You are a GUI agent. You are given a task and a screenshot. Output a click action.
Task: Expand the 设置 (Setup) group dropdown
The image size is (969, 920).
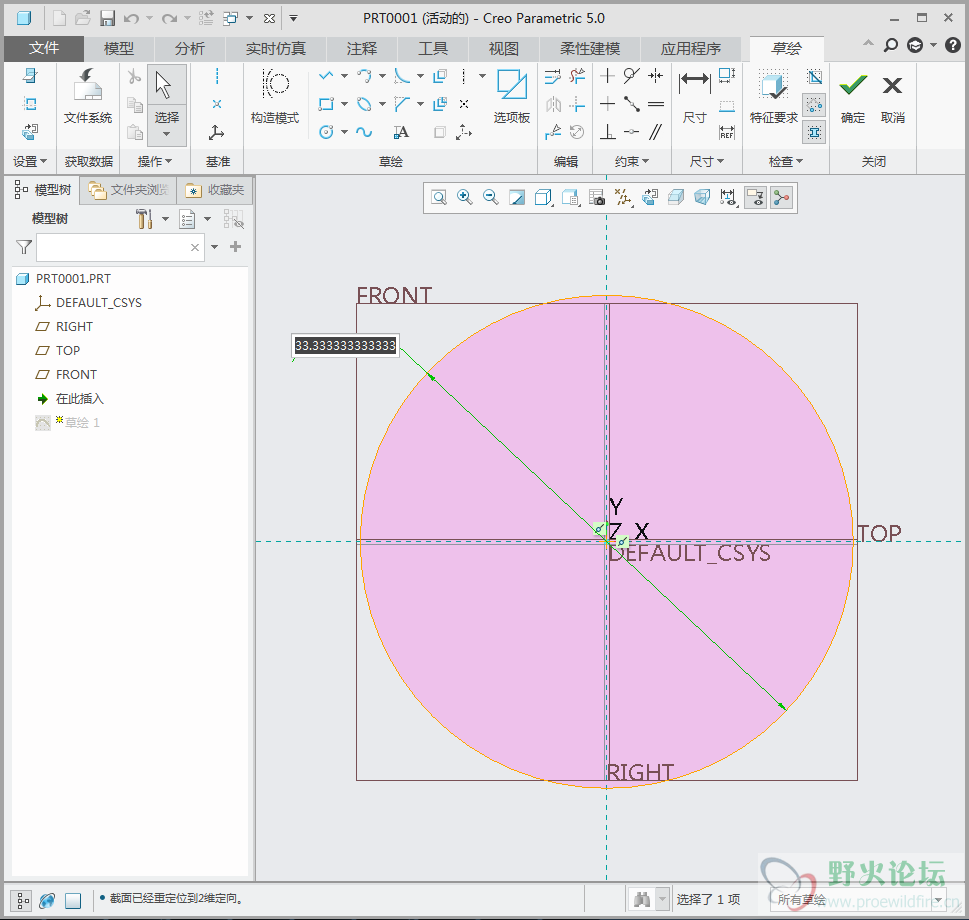click(x=30, y=161)
